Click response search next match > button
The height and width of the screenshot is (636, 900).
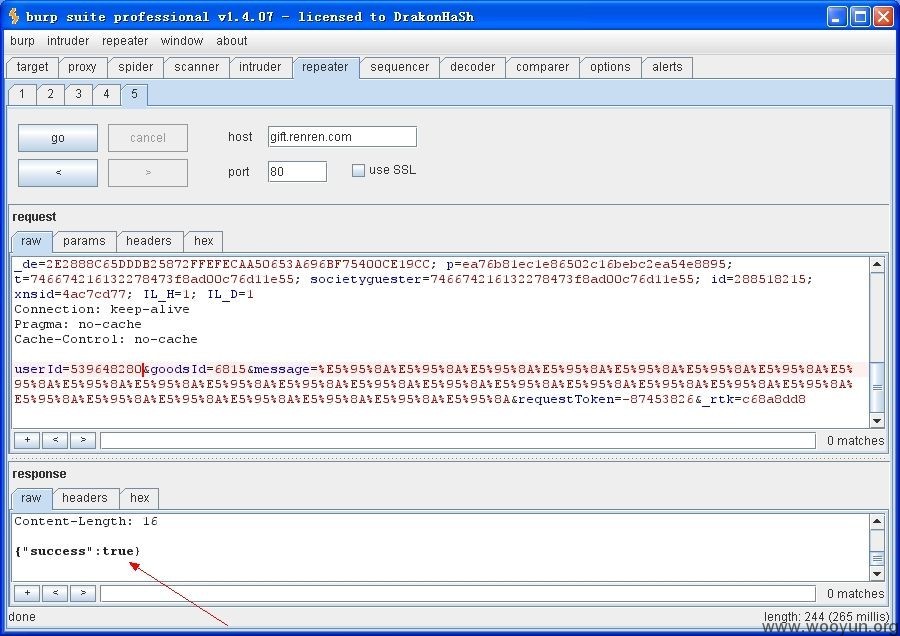pos(83,593)
